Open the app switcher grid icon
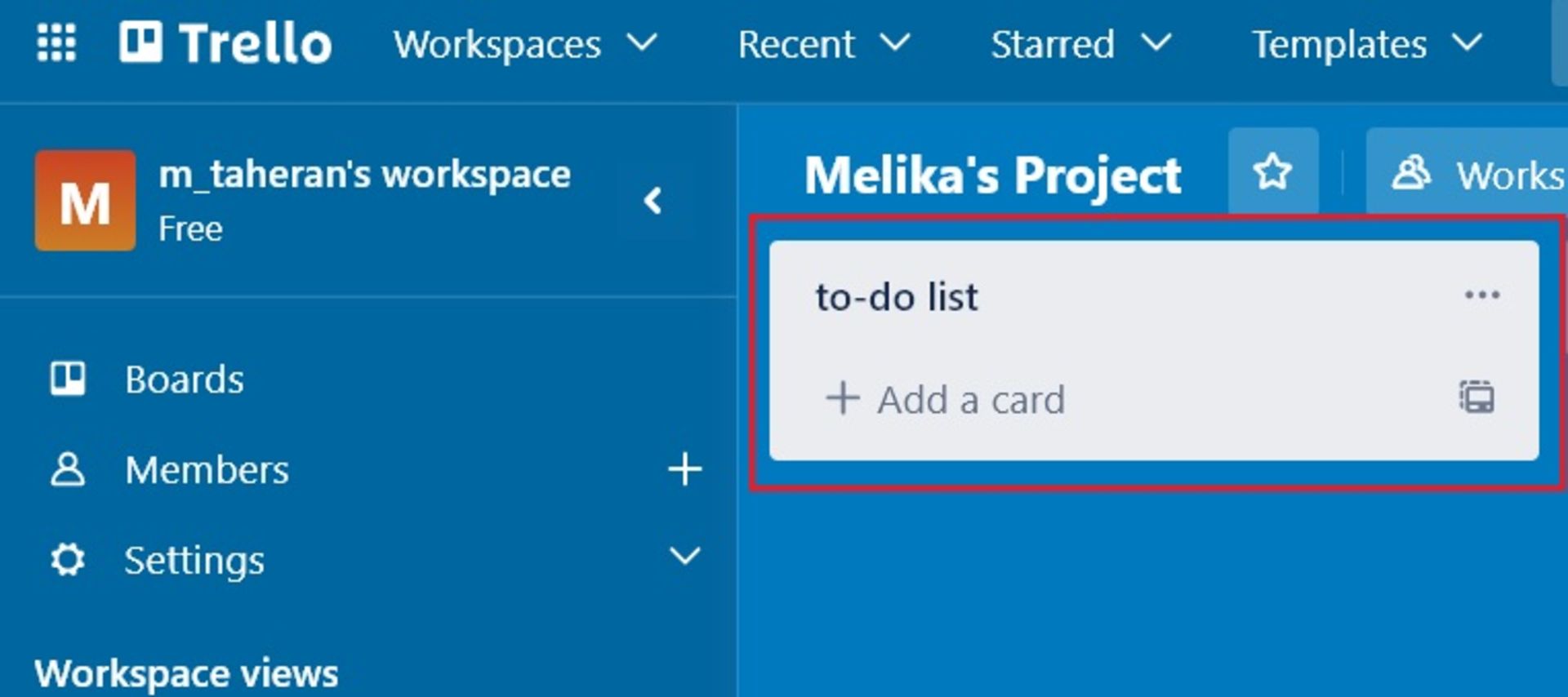This screenshot has width=1568, height=697. point(56,42)
